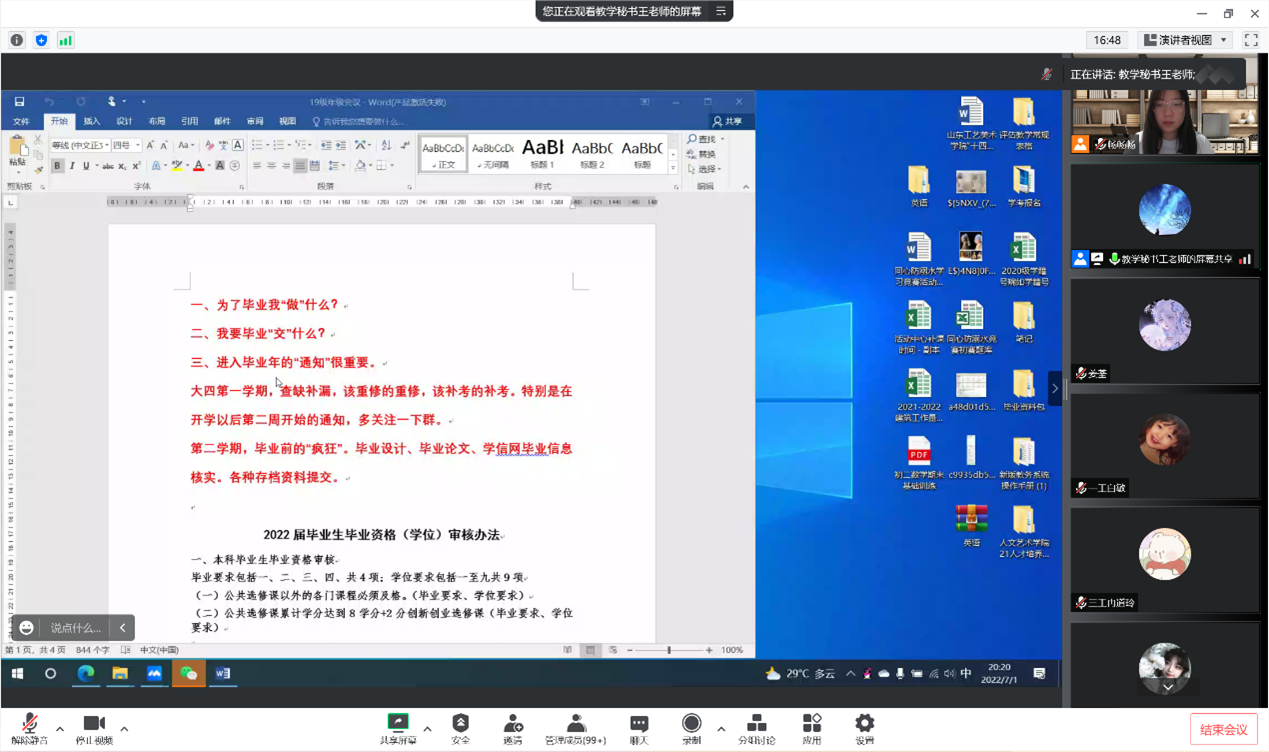Open the Manage Members (管理成员) panel
The width and height of the screenshot is (1269, 752).
point(575,727)
